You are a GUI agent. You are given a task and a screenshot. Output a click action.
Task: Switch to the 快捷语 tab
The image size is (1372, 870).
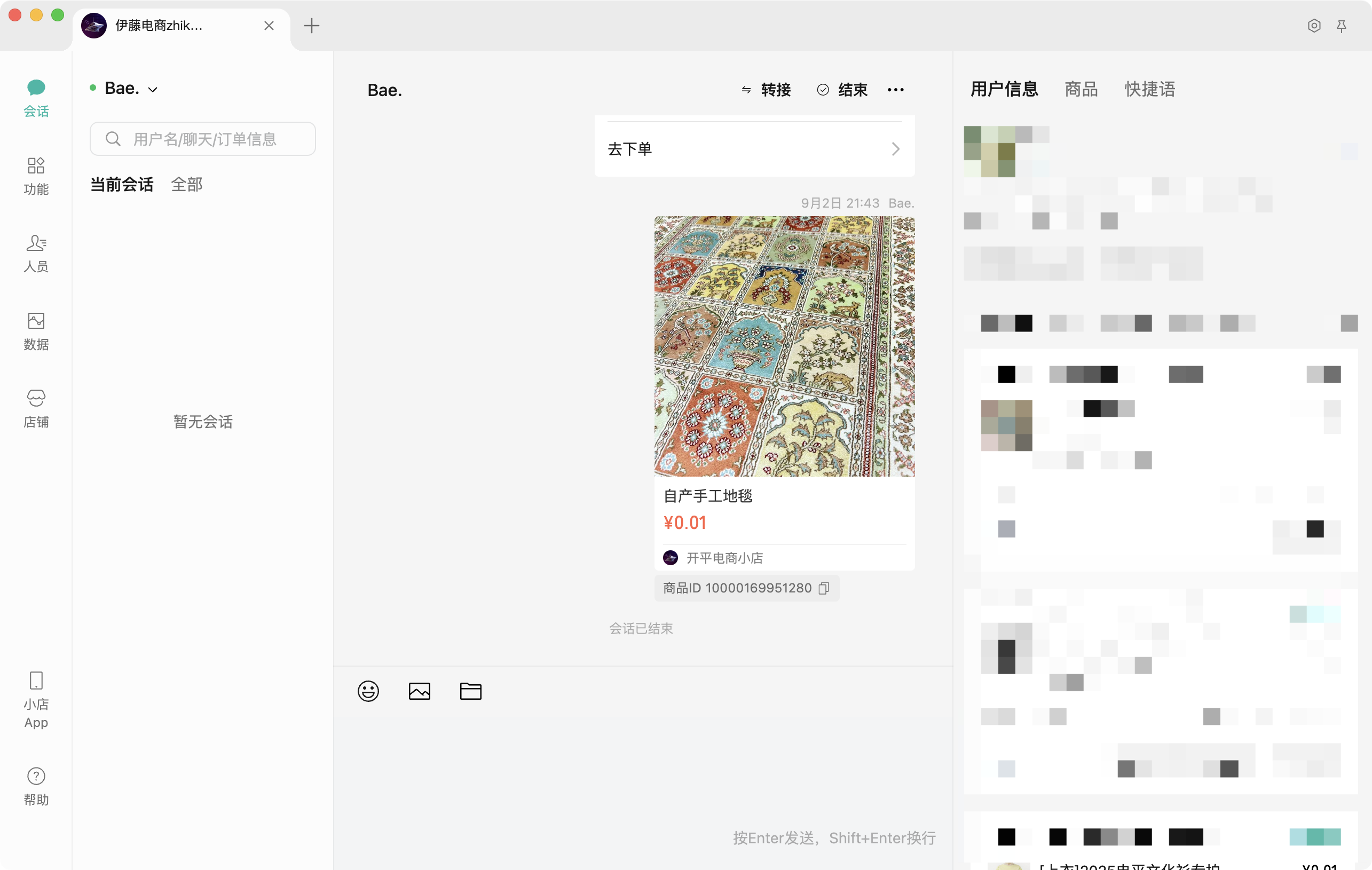[x=1149, y=90]
